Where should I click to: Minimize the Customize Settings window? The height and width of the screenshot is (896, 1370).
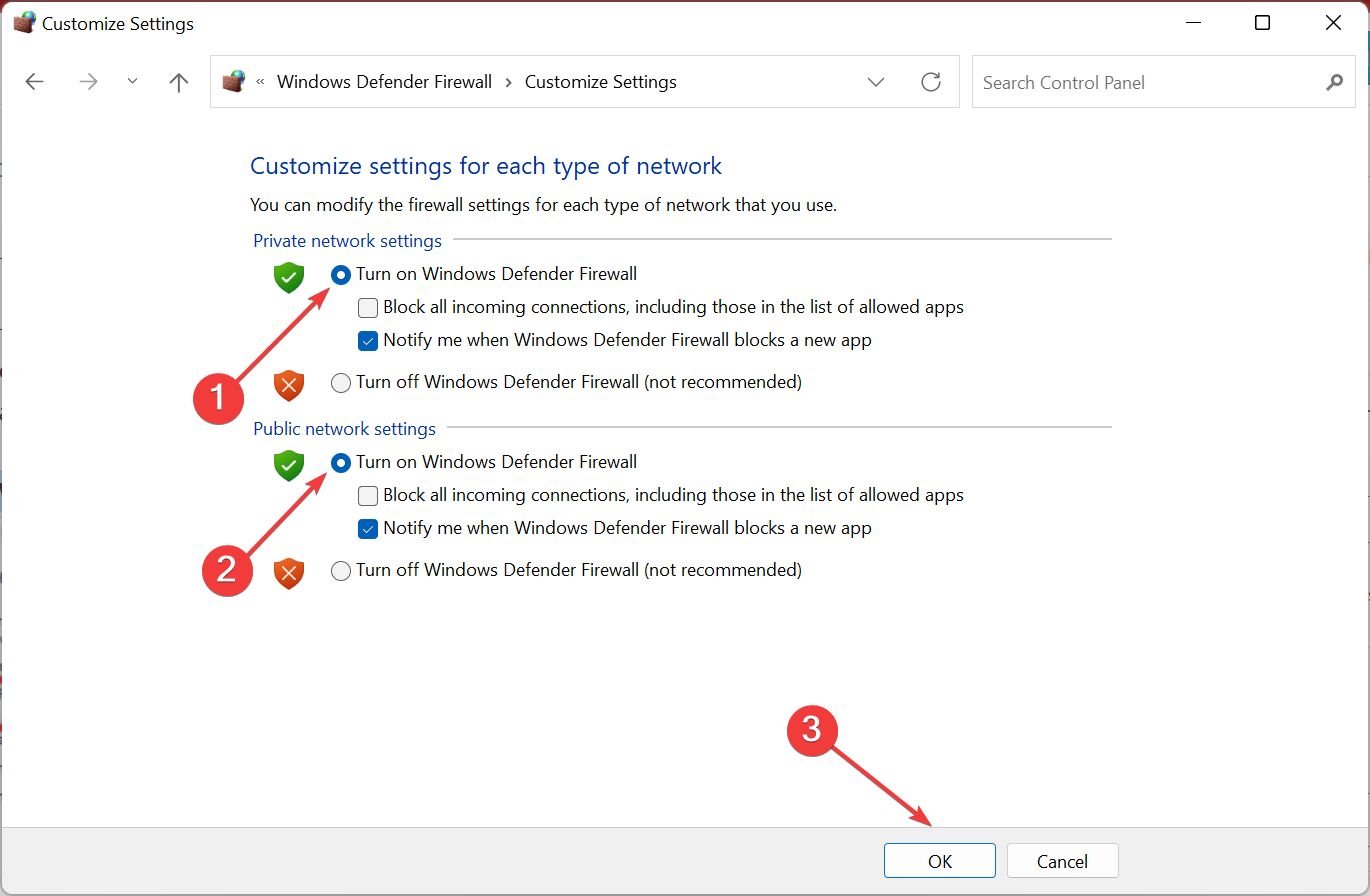click(x=1192, y=23)
